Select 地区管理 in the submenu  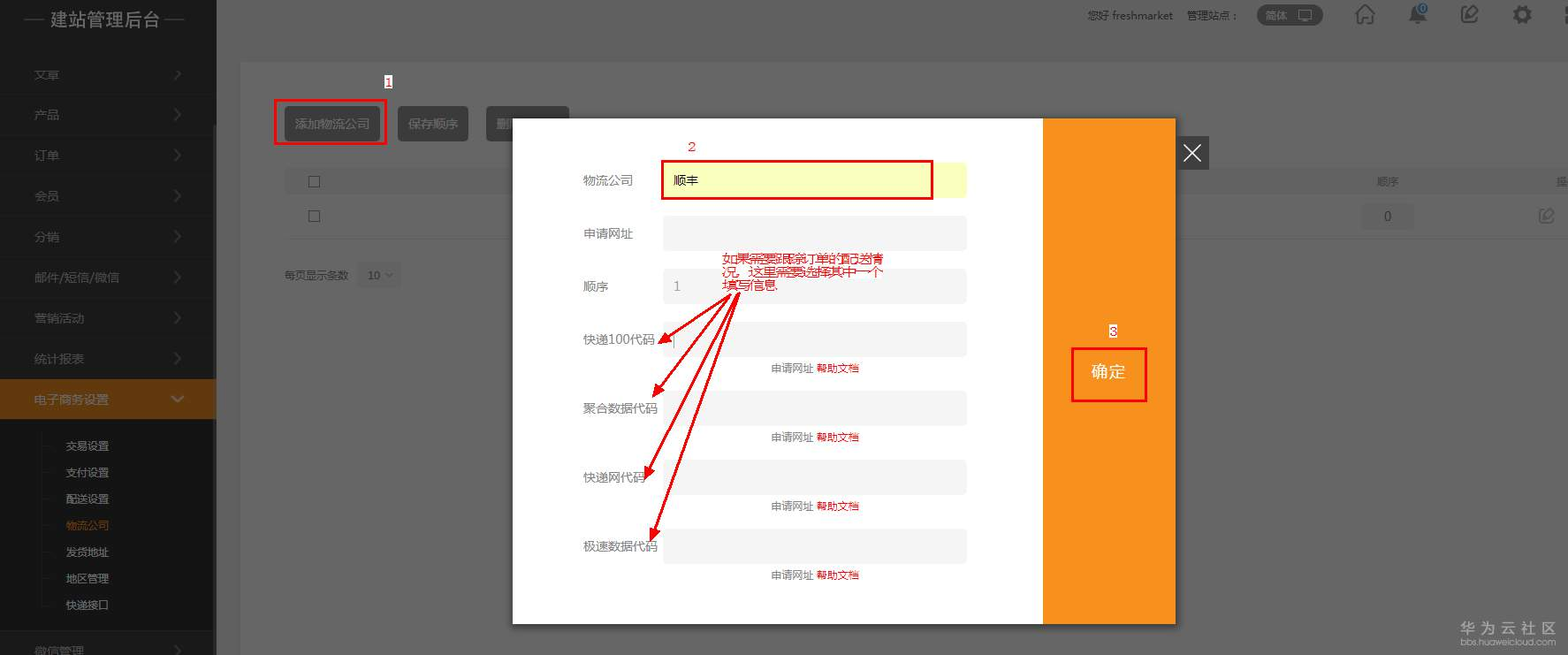pyautogui.click(x=88, y=579)
